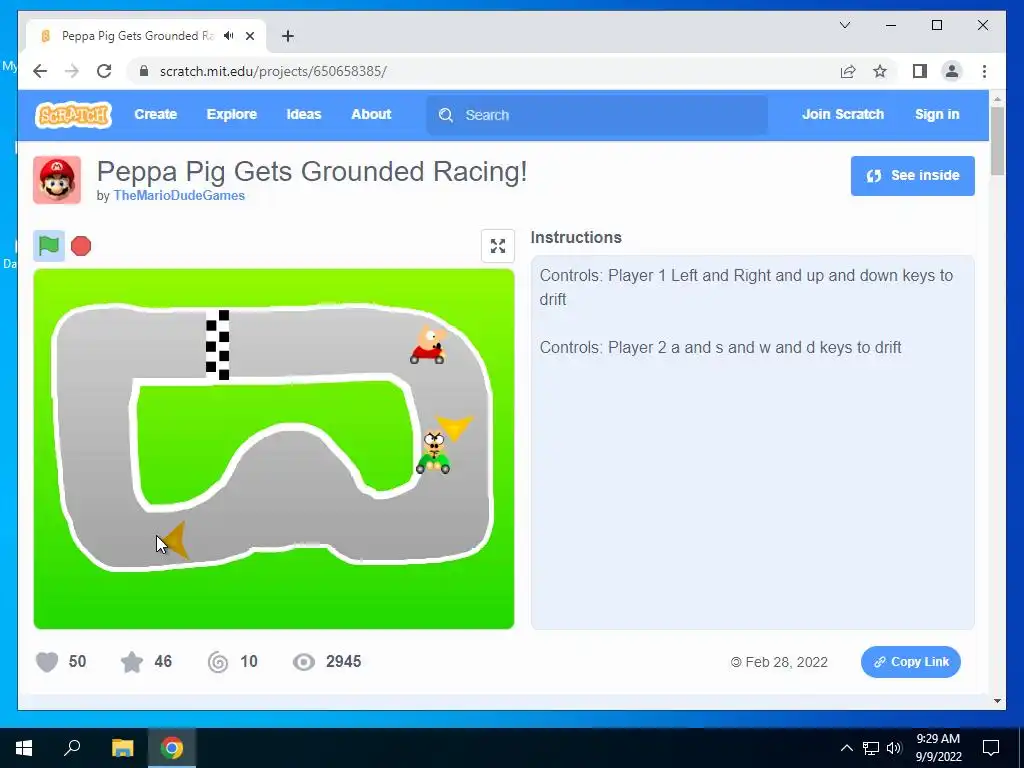Click the scrollbar down arrow
The image size is (1024, 768).
click(x=997, y=701)
